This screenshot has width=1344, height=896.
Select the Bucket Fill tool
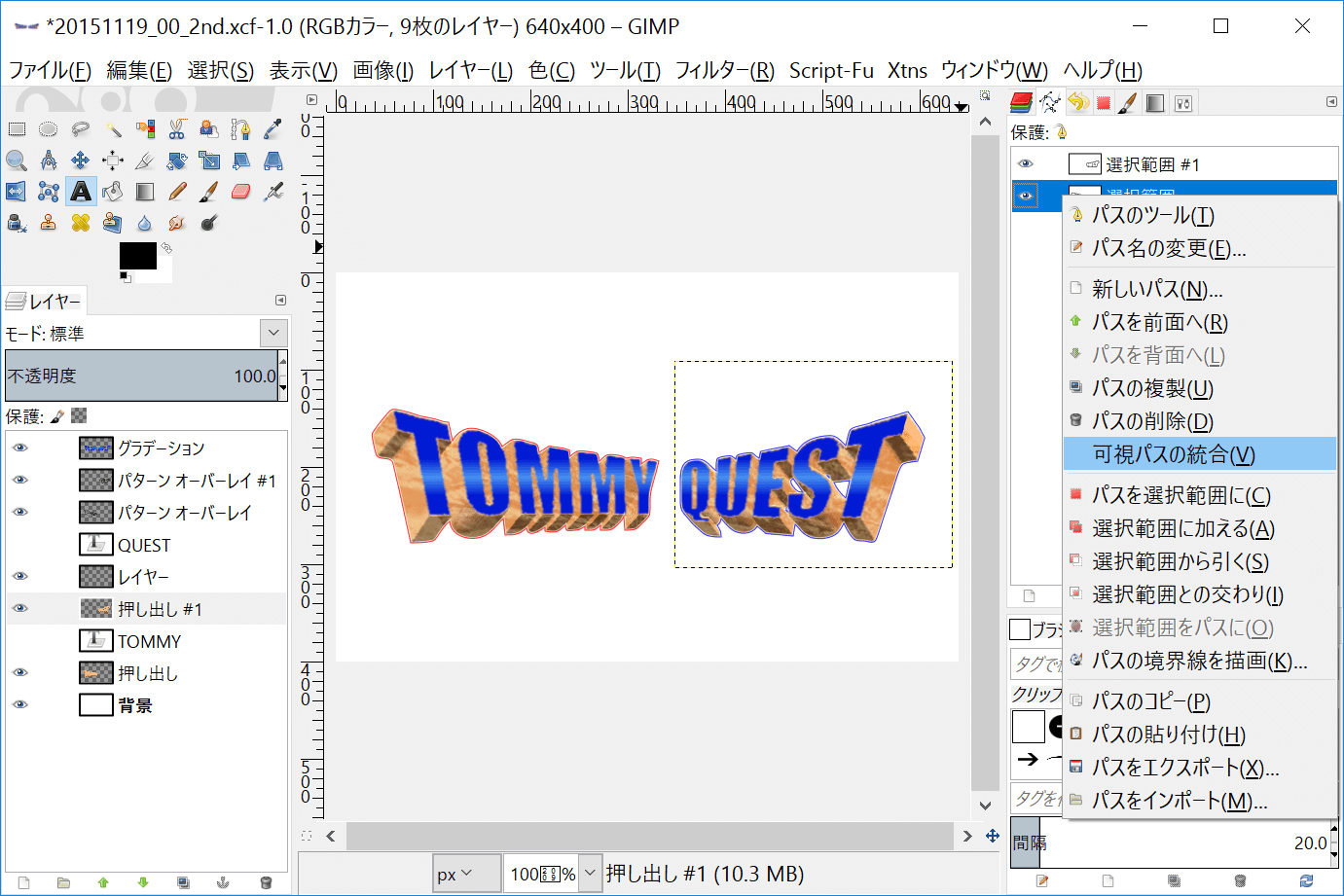point(113,192)
